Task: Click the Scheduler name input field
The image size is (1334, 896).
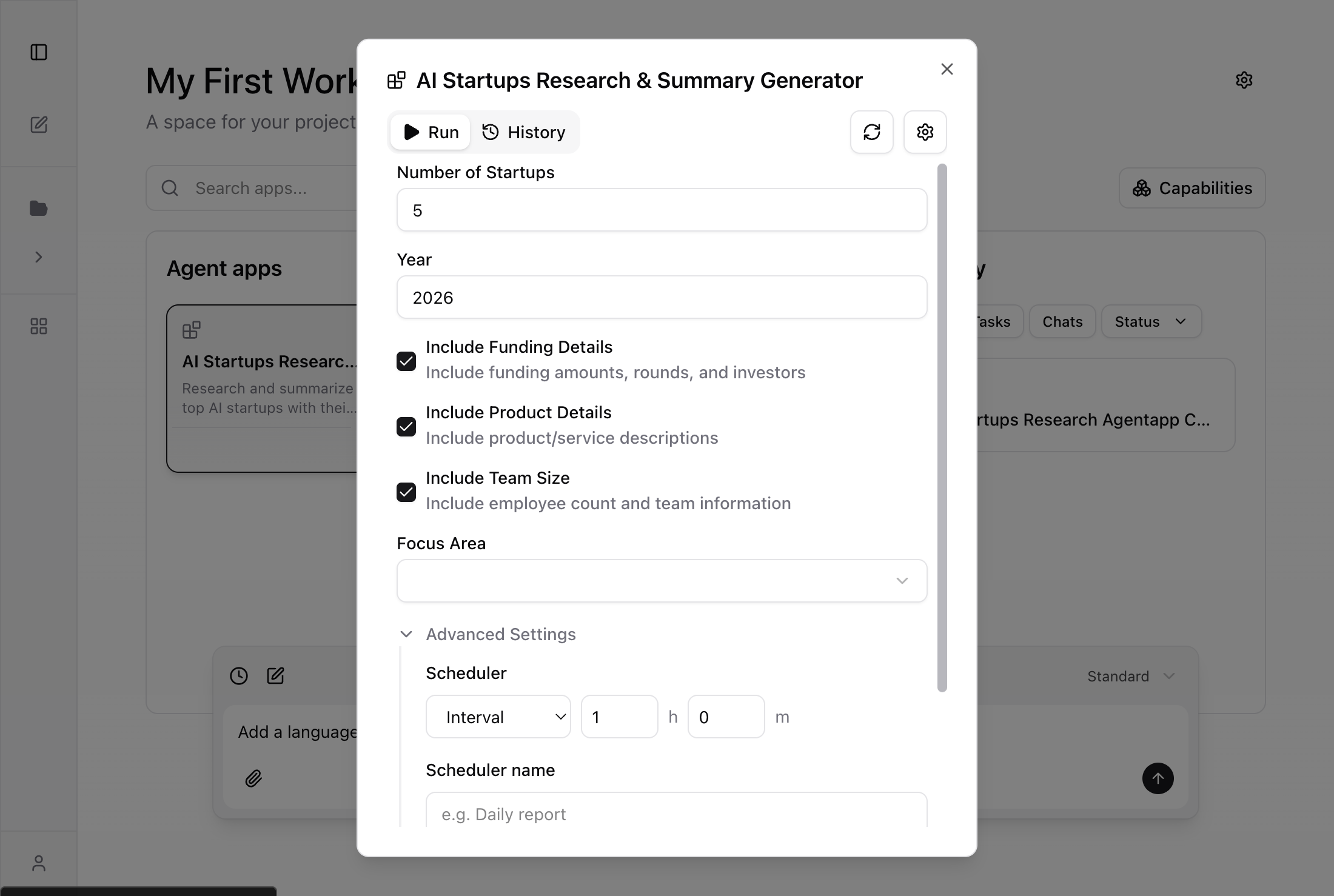Action: point(675,814)
